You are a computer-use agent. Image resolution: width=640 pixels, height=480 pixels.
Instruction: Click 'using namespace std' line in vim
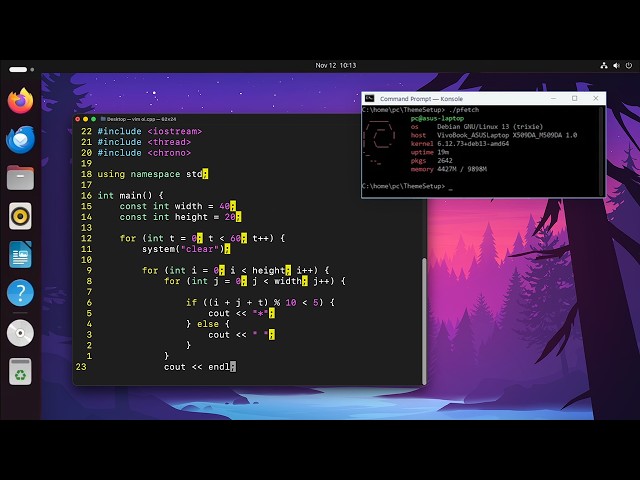coord(153,174)
